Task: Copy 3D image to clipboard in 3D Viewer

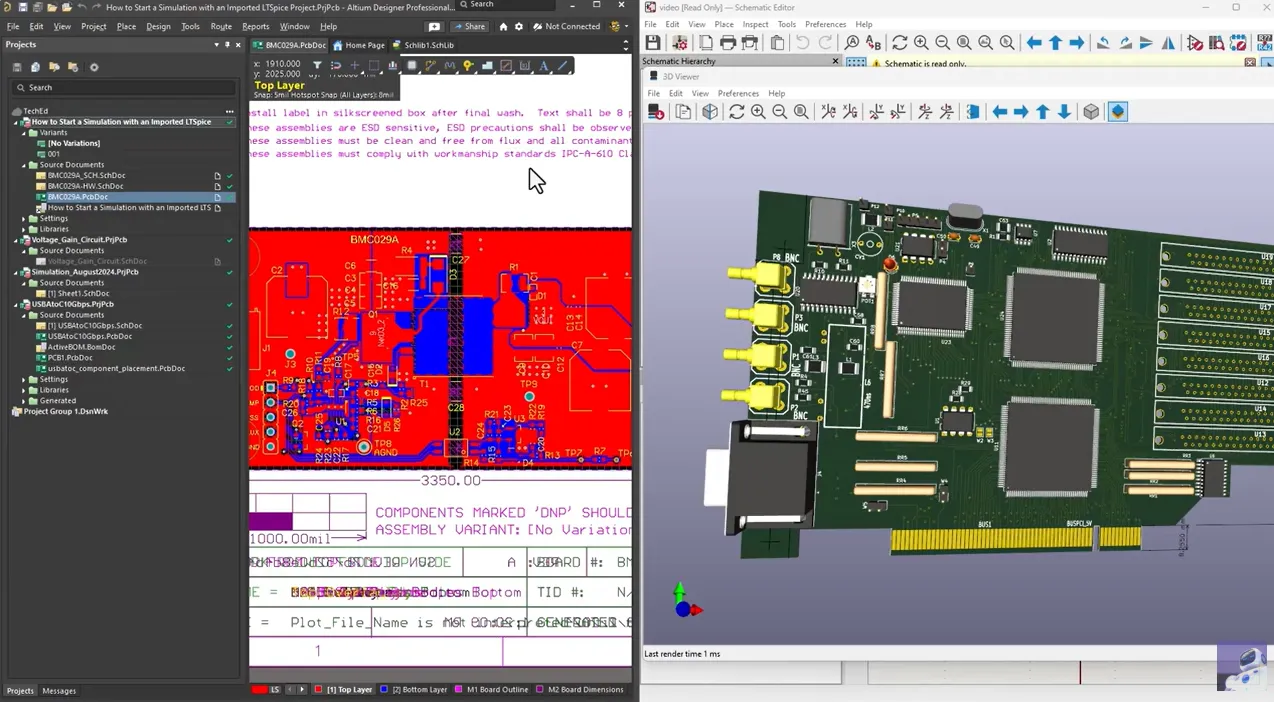Action: pyautogui.click(x=683, y=112)
